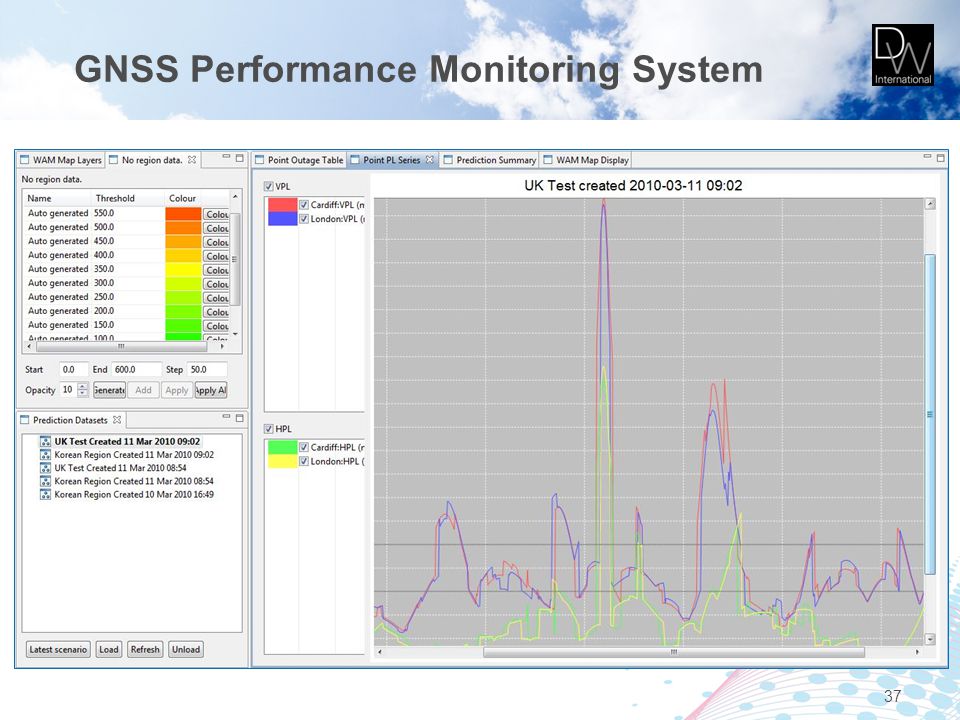Click the Unload button
960x720 pixels.
(186, 649)
